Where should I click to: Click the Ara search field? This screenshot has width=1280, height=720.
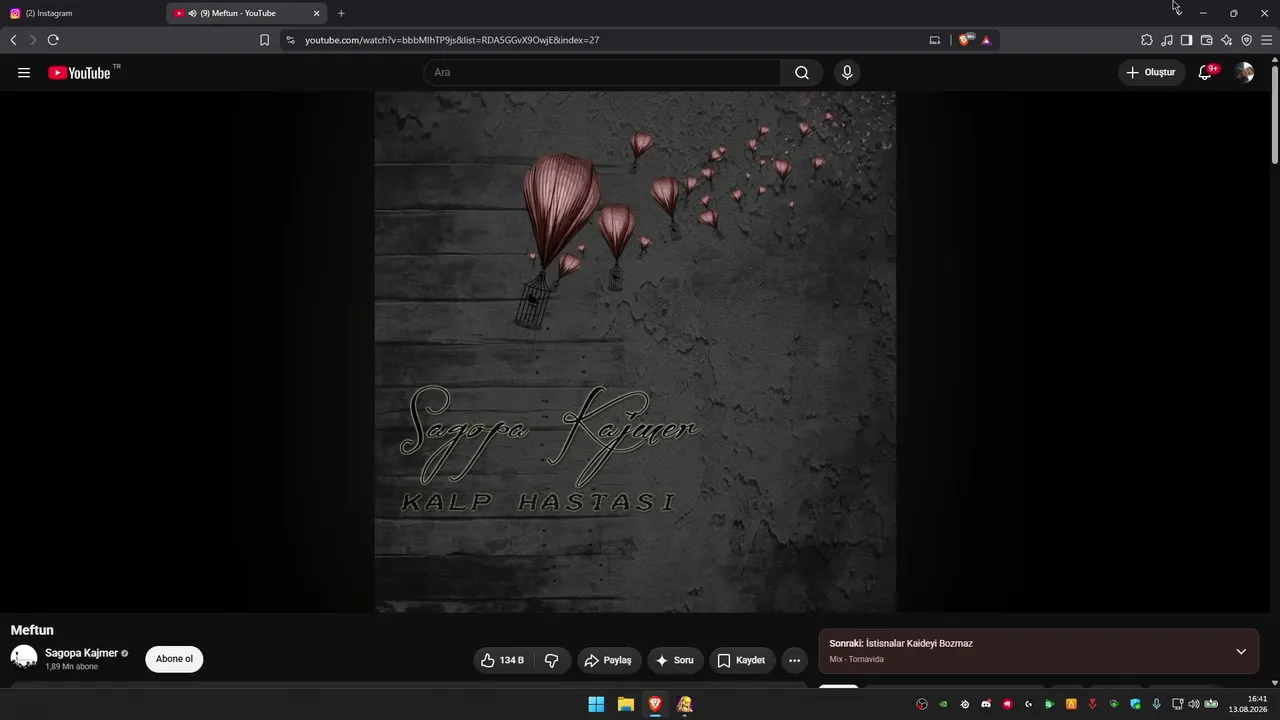(602, 72)
